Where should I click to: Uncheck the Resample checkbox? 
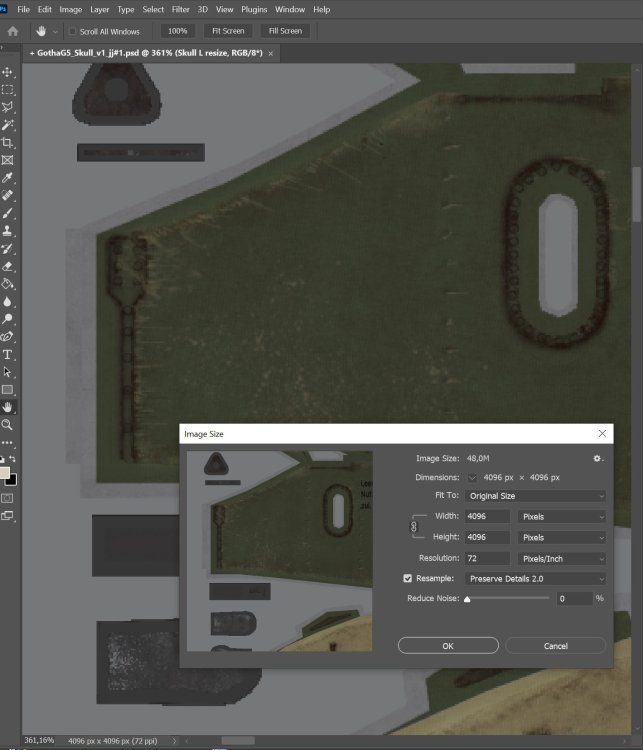[x=407, y=578]
